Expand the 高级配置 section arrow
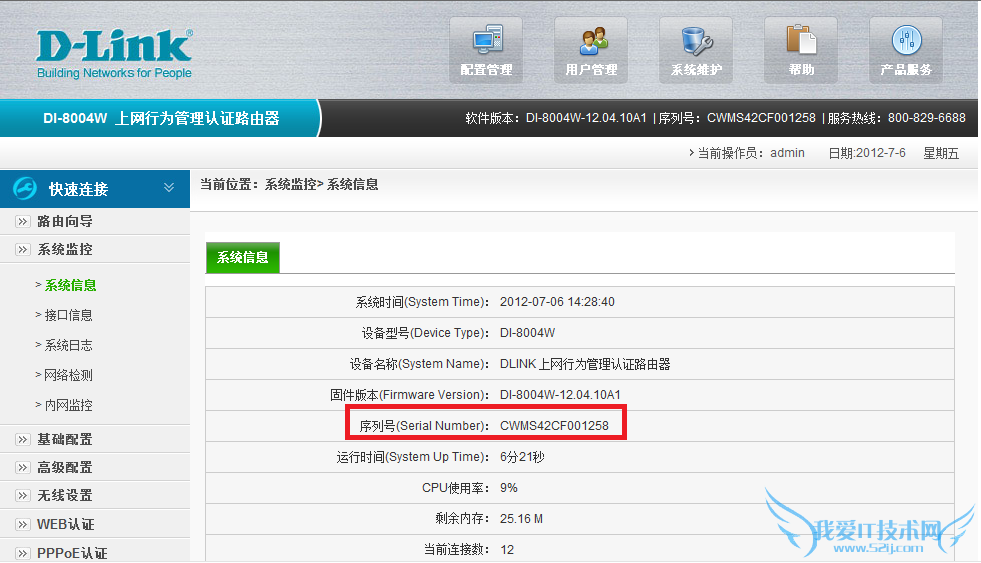The width and height of the screenshot is (981, 563). [23, 468]
